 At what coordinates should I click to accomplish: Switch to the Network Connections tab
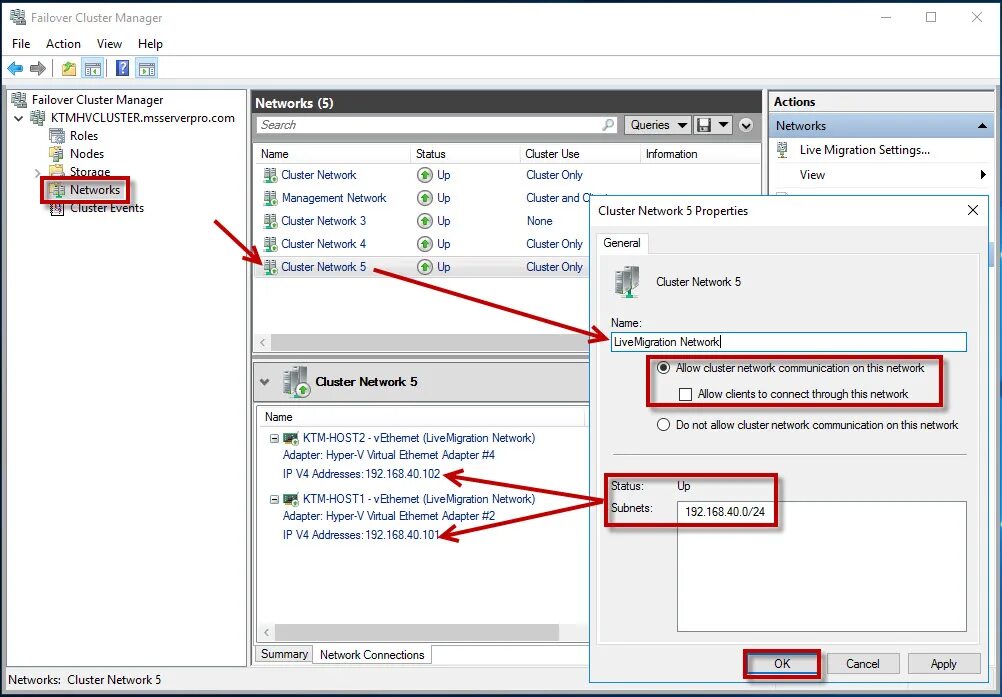pyautogui.click(x=372, y=654)
